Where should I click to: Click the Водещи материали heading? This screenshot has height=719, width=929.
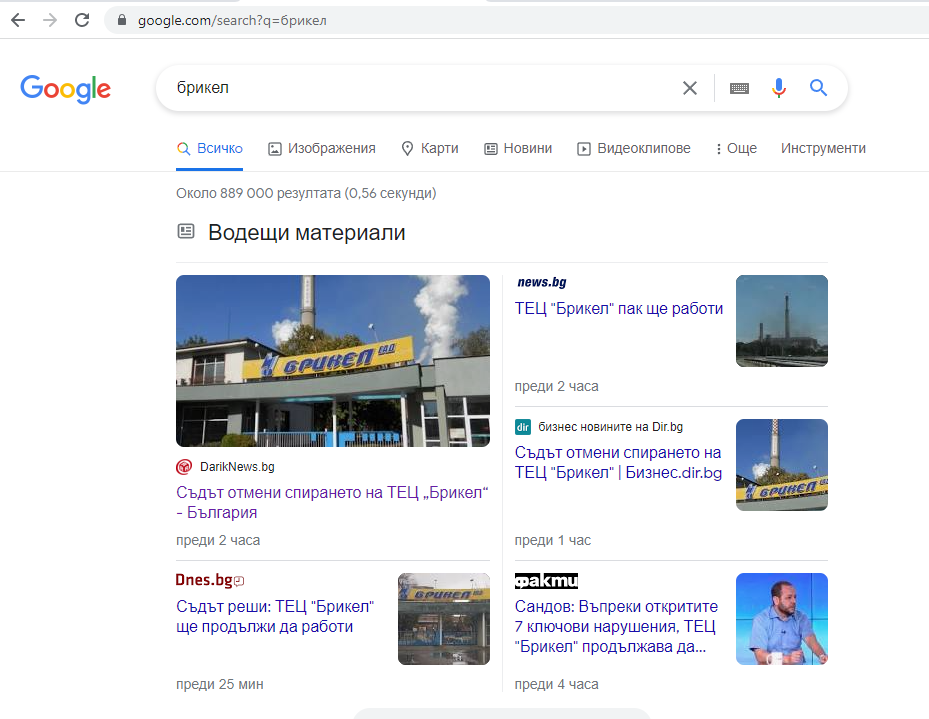click(x=306, y=233)
